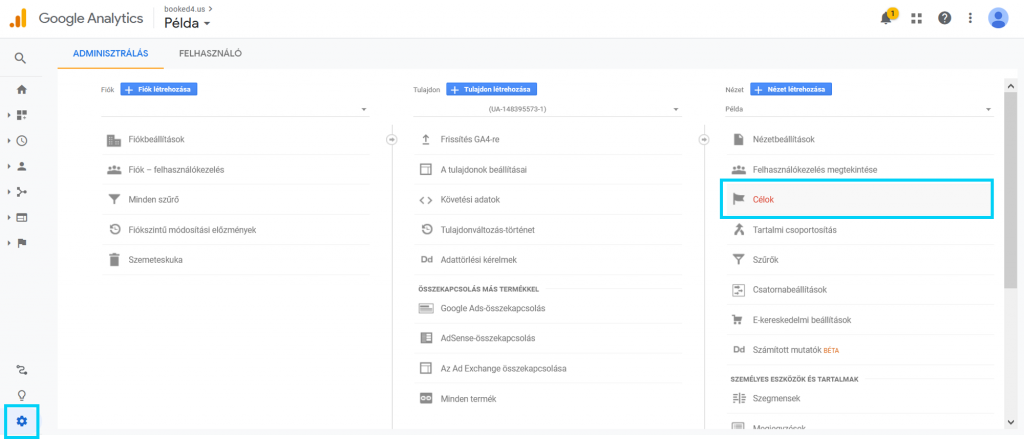Open the Nézet Példa view dropdown
The image size is (1024, 439).
[859, 109]
